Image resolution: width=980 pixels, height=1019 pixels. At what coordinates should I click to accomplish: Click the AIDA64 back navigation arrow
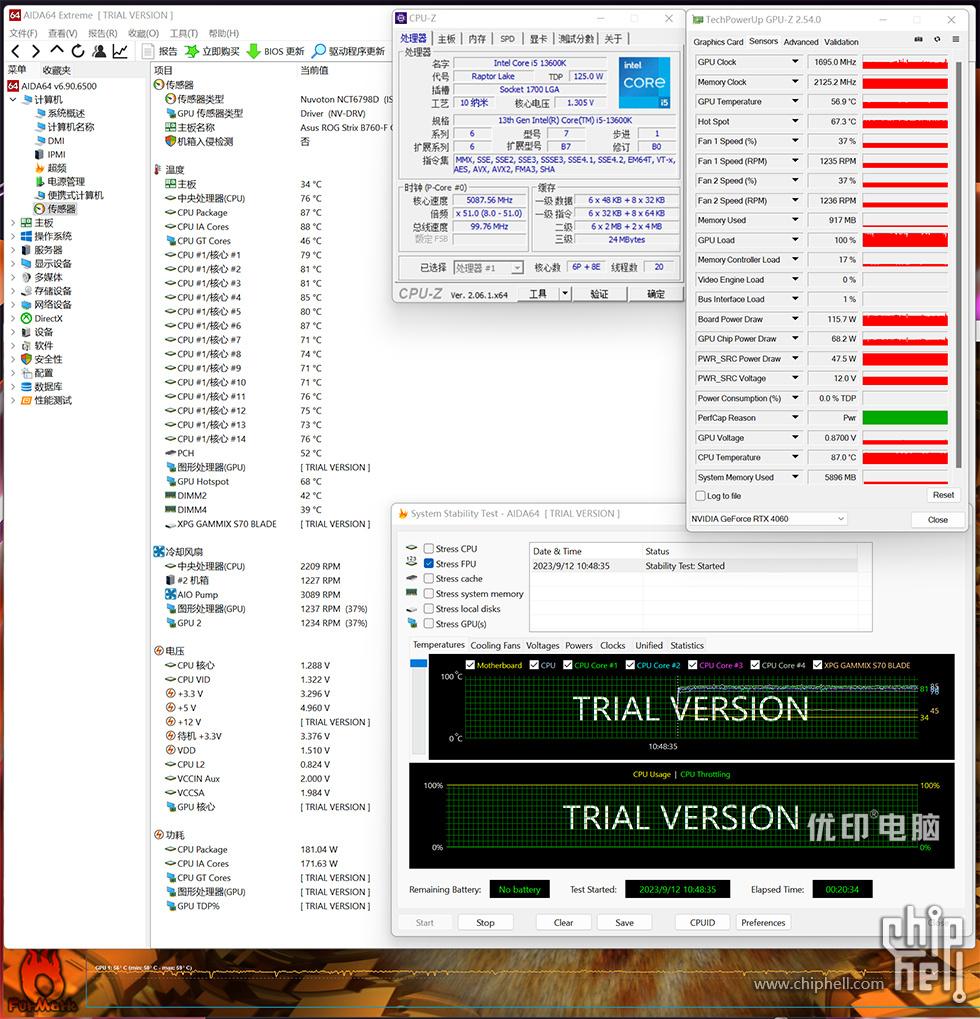16,51
